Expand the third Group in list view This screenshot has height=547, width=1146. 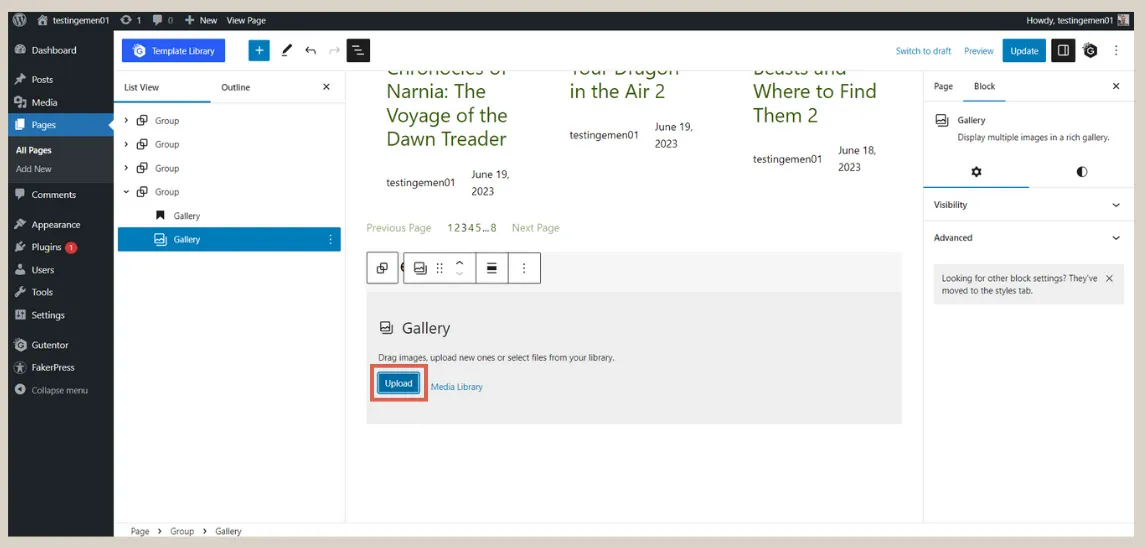coord(126,168)
